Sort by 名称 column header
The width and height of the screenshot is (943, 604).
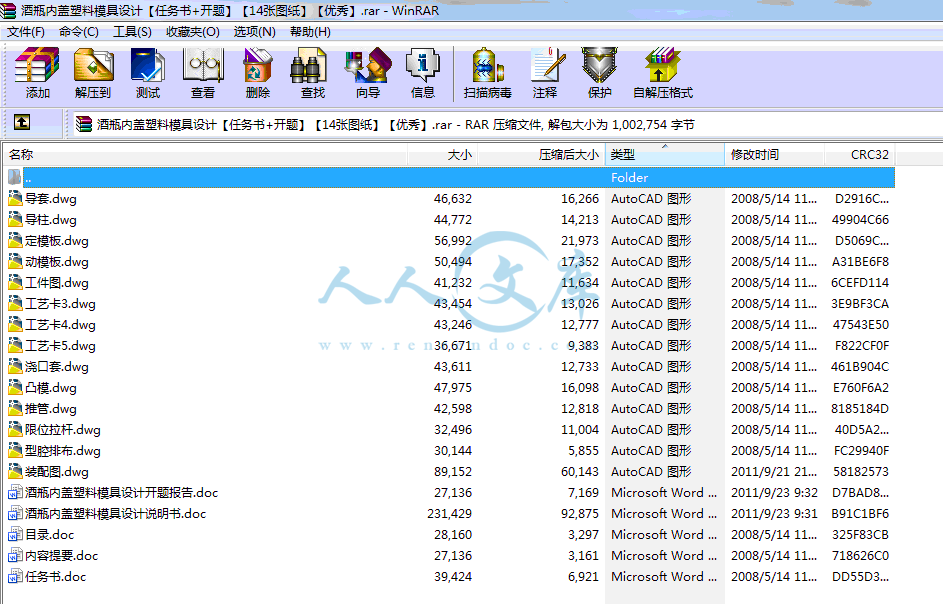coord(205,155)
